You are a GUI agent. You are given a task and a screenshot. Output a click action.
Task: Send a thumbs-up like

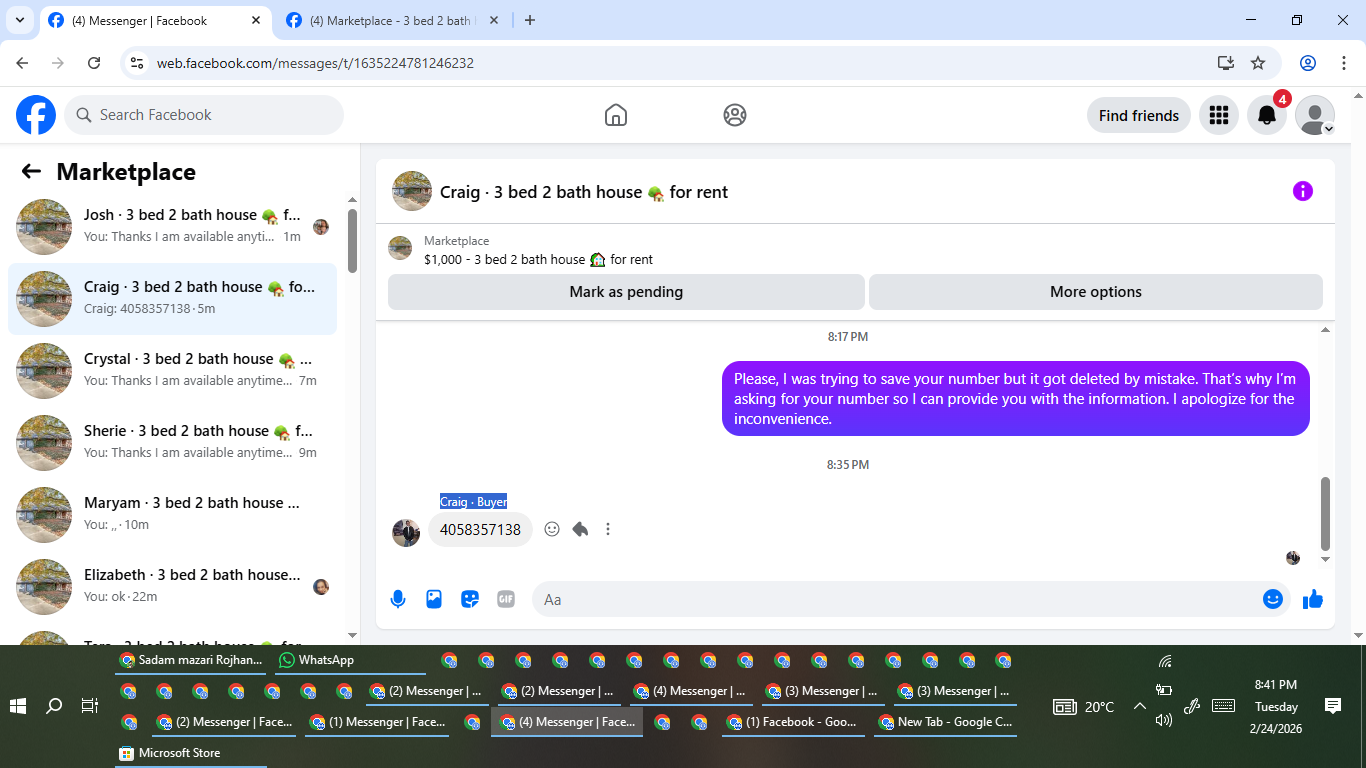point(1313,599)
